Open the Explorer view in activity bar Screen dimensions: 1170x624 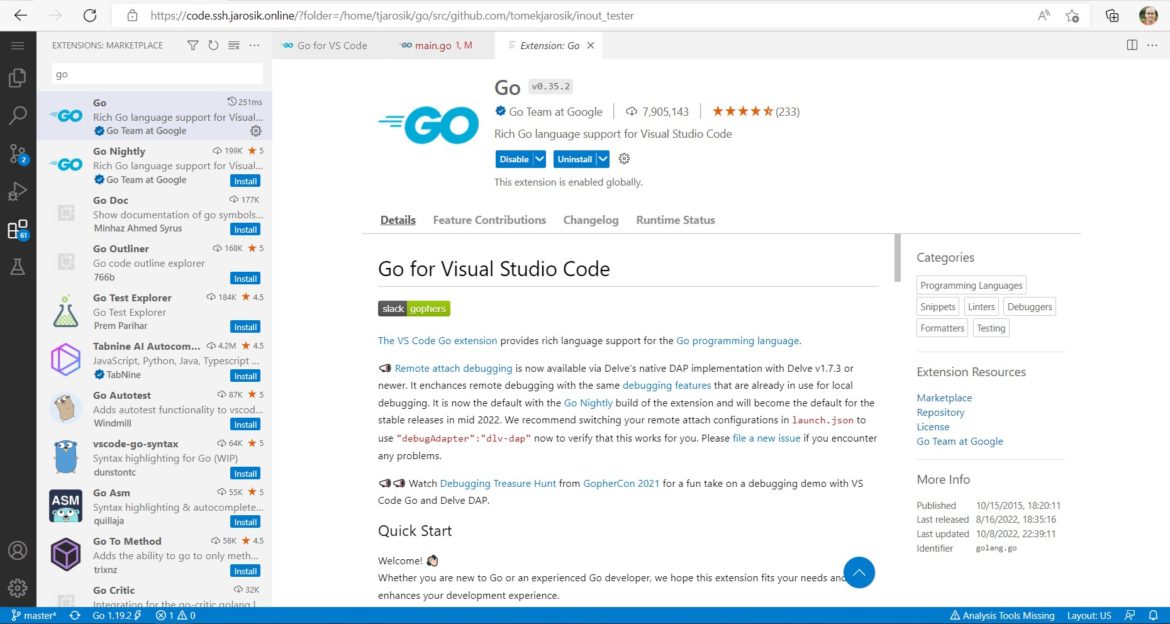pos(17,78)
